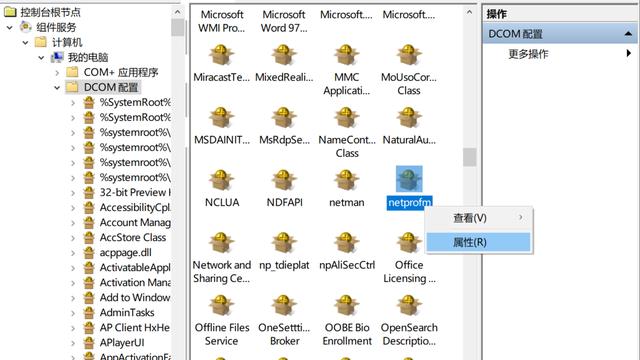Click tree pane scroll up arrow

pyautogui.click(x=177, y=12)
